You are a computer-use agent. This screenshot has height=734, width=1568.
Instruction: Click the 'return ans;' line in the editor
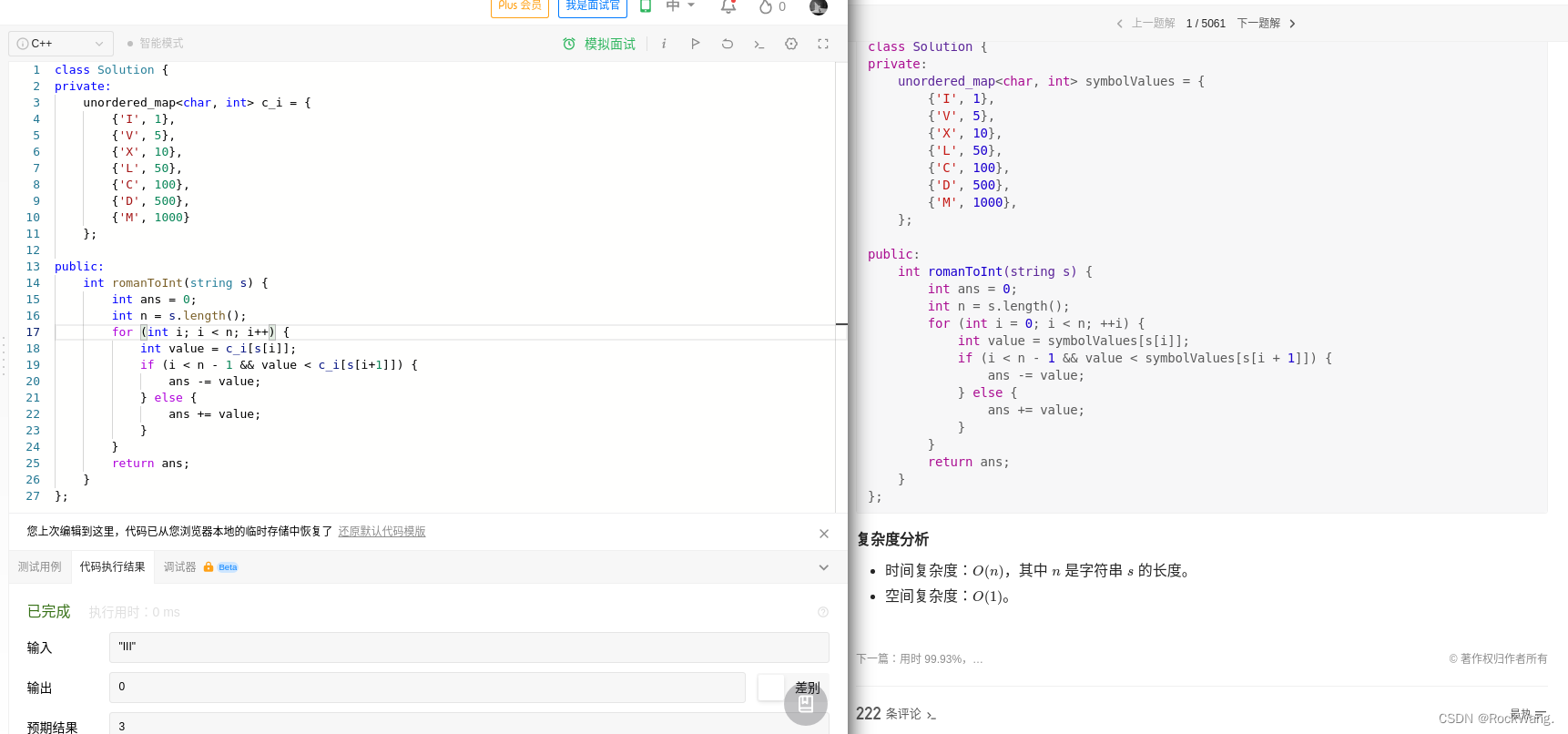(x=150, y=464)
